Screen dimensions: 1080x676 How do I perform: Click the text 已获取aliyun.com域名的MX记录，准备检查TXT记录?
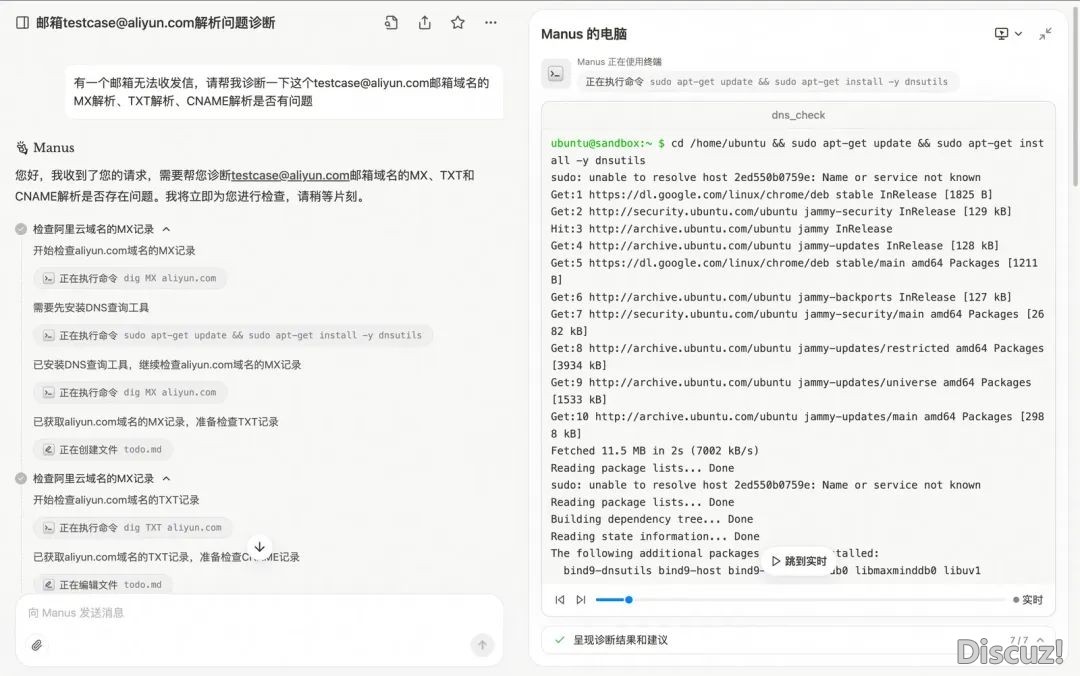pyautogui.click(x=156, y=422)
